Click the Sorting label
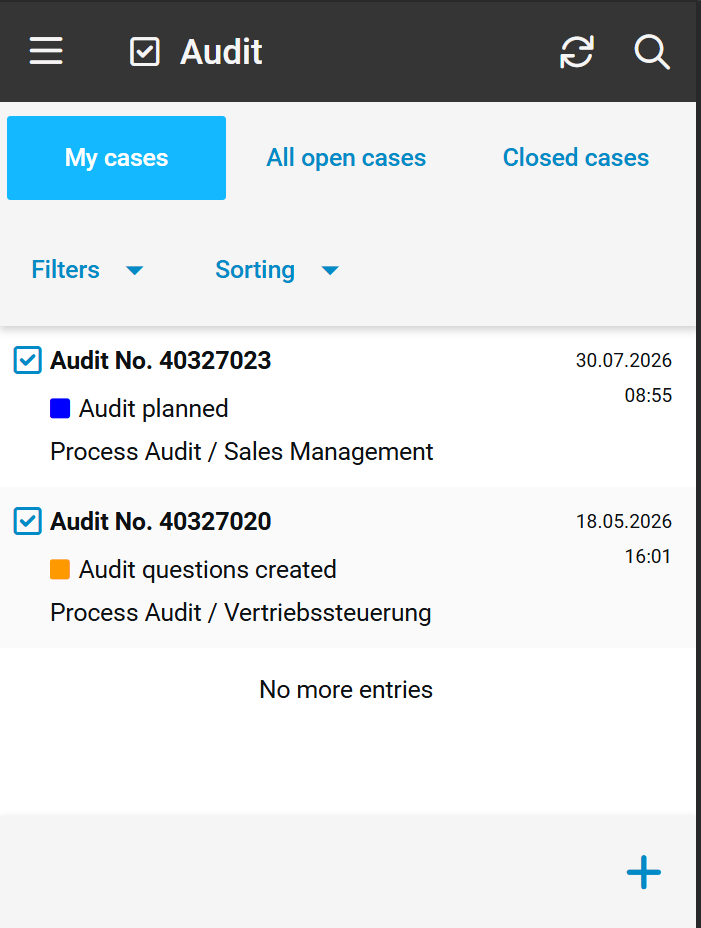The image size is (701, 928). [x=255, y=270]
